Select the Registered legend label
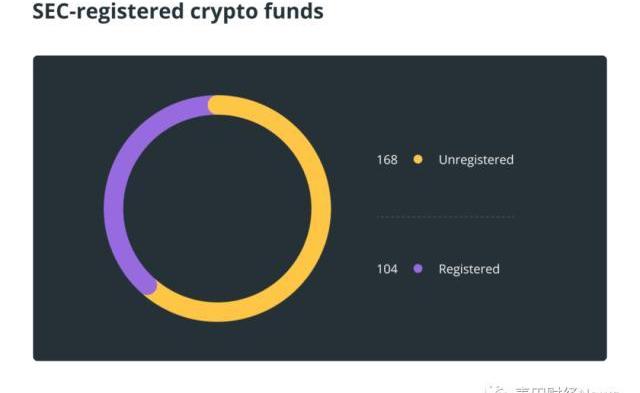 click(469, 269)
